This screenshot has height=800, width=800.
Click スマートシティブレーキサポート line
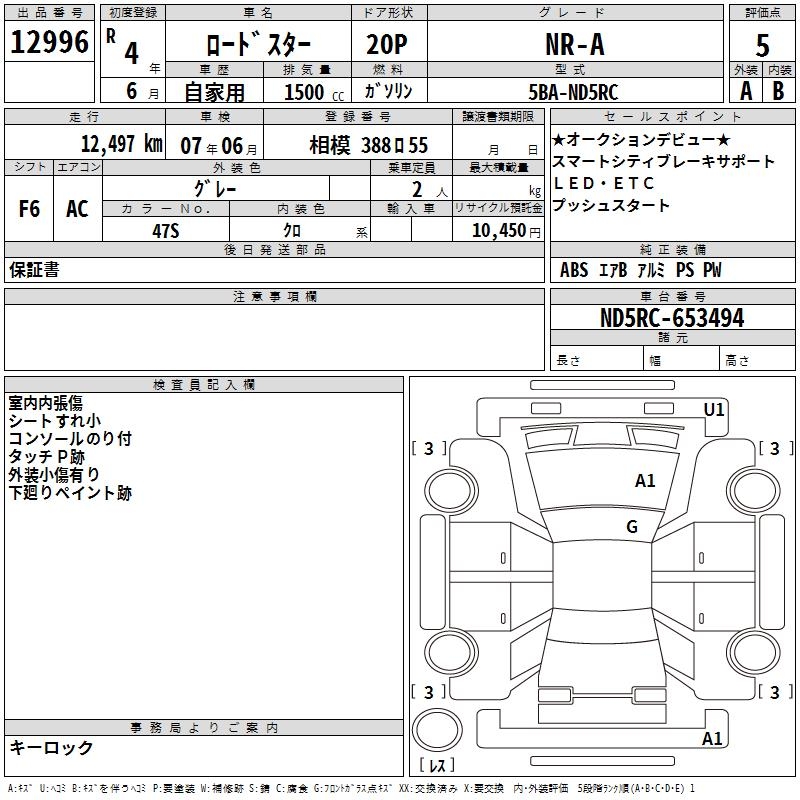(663, 161)
